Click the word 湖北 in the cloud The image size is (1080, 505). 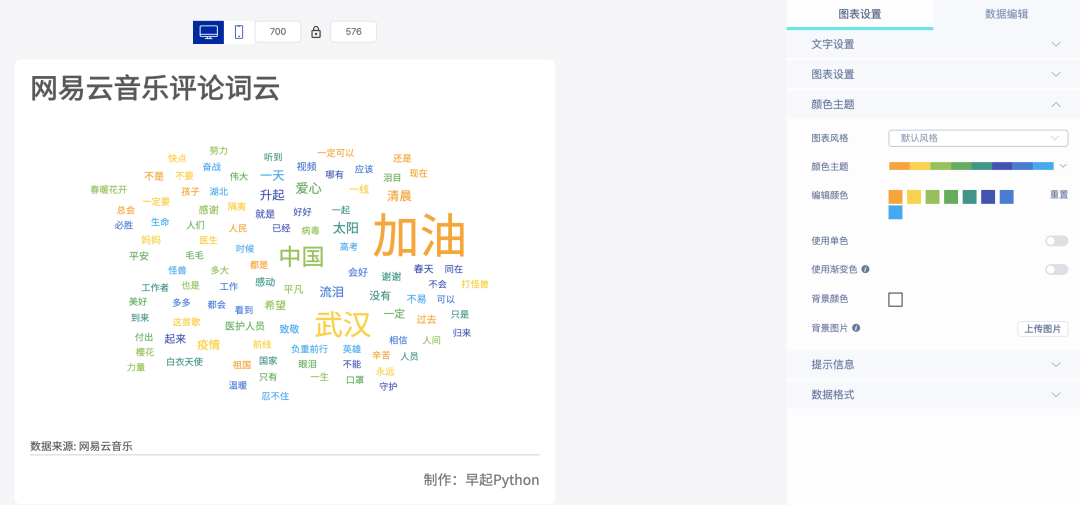[x=219, y=192]
